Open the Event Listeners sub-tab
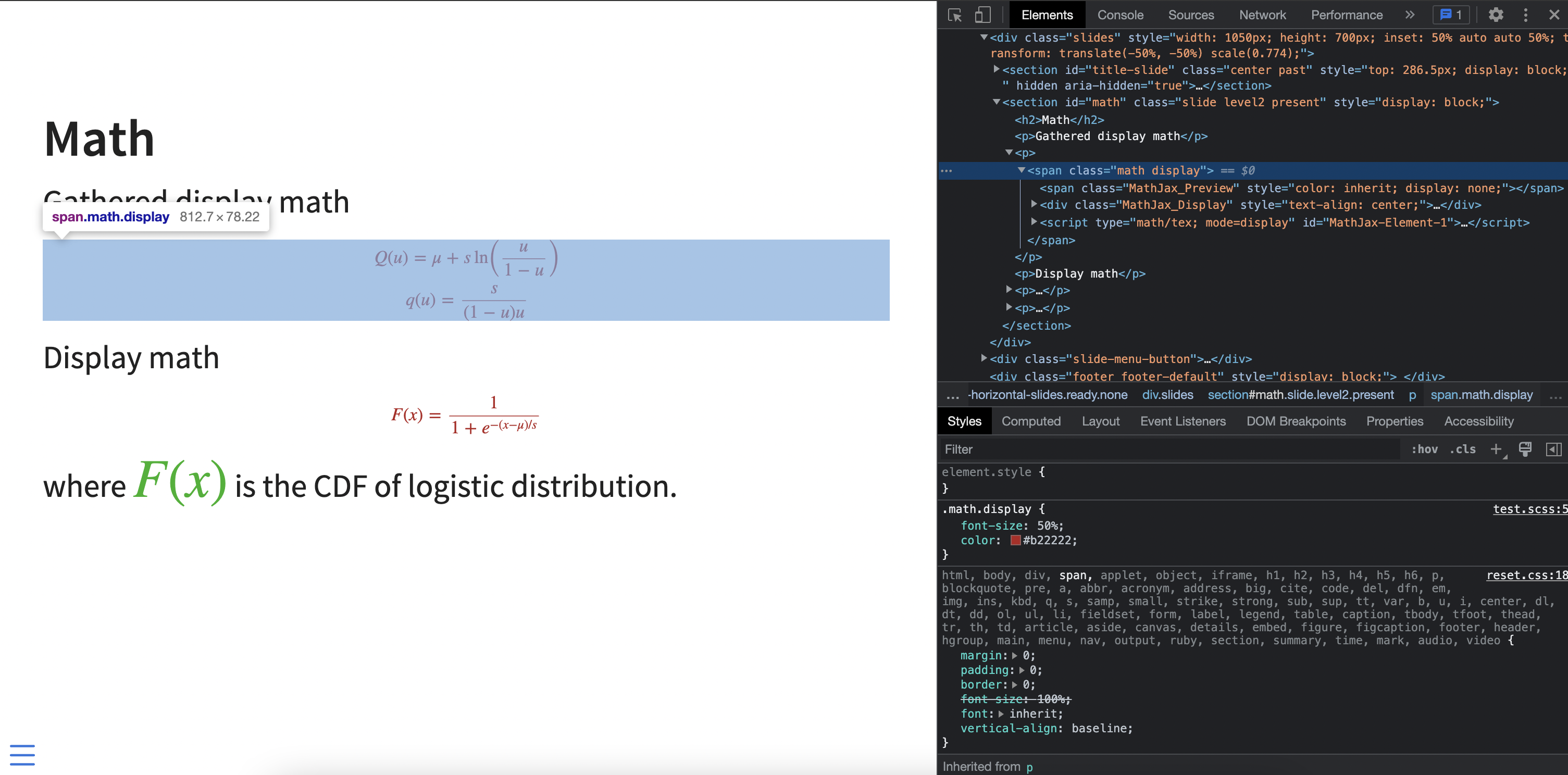The height and width of the screenshot is (775, 1568). pyautogui.click(x=1183, y=421)
